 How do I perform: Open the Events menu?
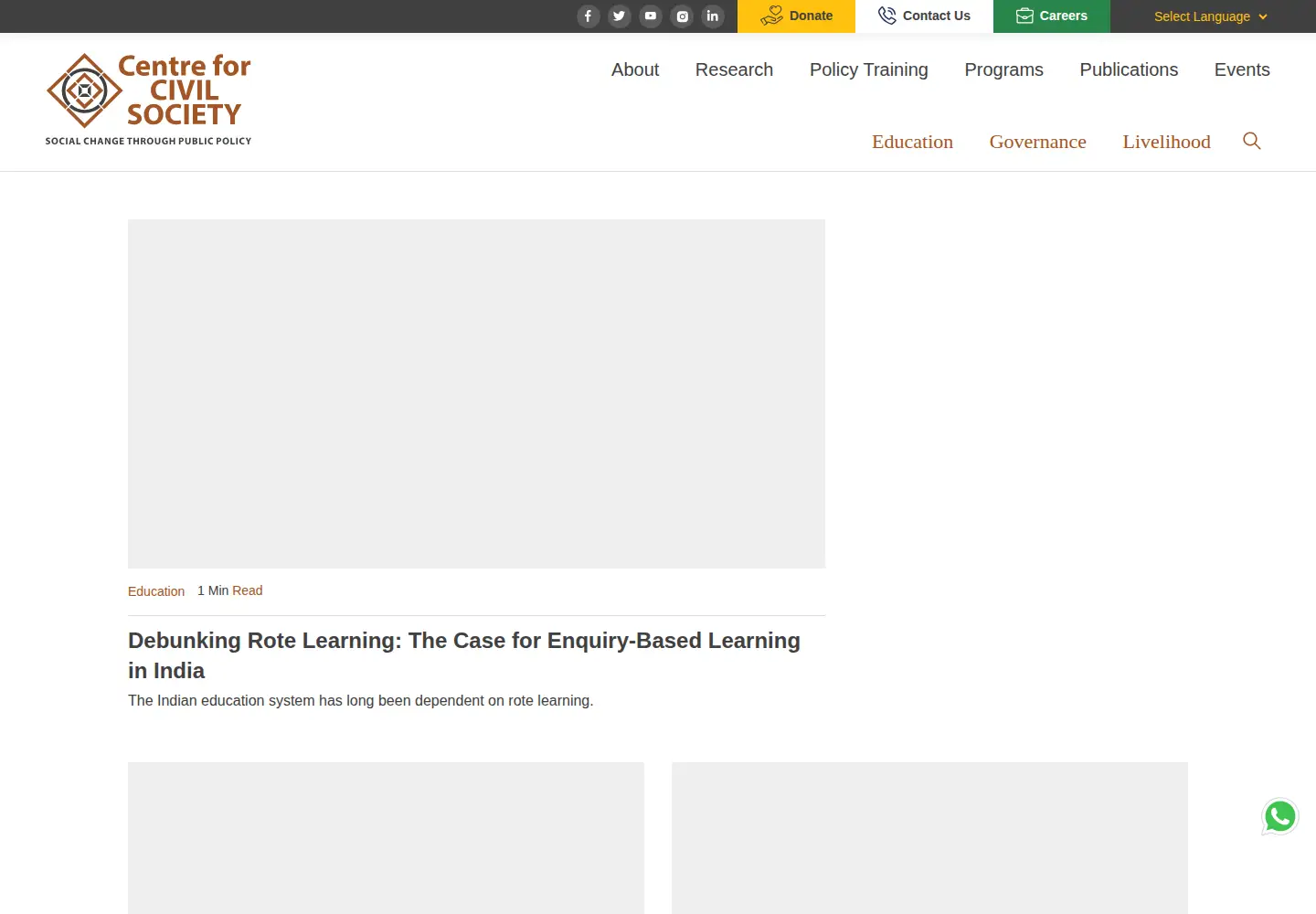[1242, 69]
